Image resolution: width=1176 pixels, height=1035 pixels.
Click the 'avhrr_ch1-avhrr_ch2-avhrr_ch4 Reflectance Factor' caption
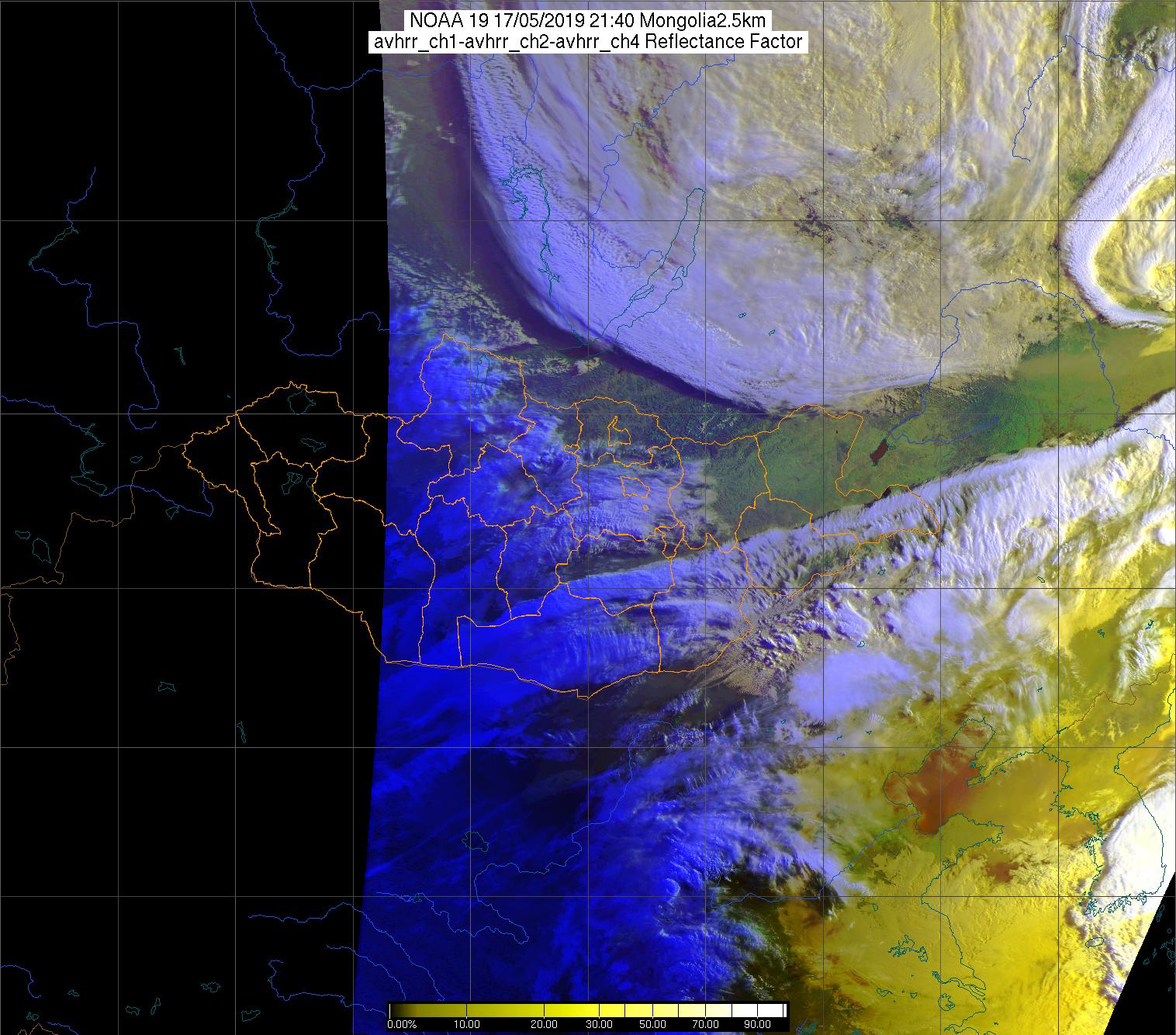tap(587, 42)
